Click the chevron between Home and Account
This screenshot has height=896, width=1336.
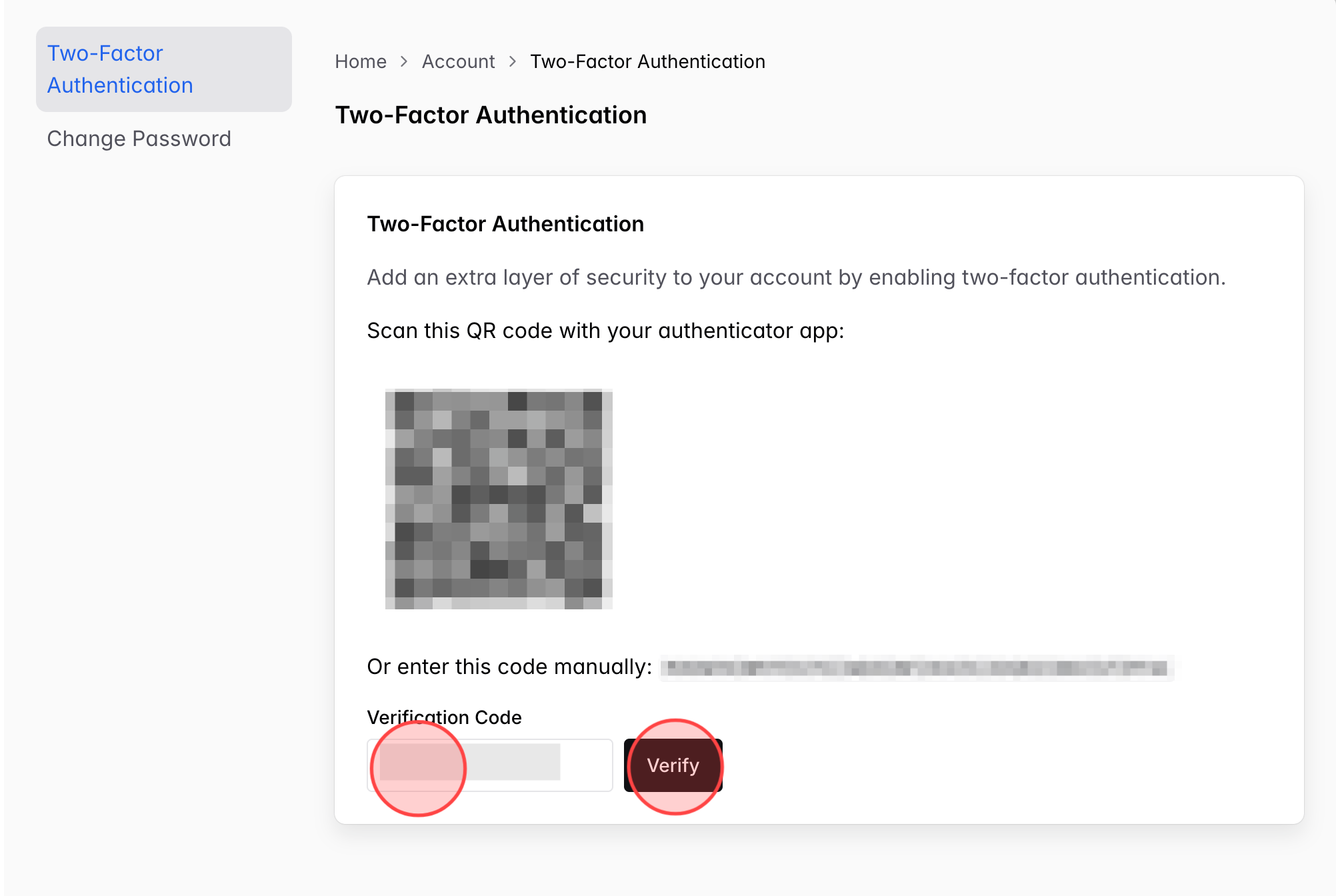click(404, 61)
